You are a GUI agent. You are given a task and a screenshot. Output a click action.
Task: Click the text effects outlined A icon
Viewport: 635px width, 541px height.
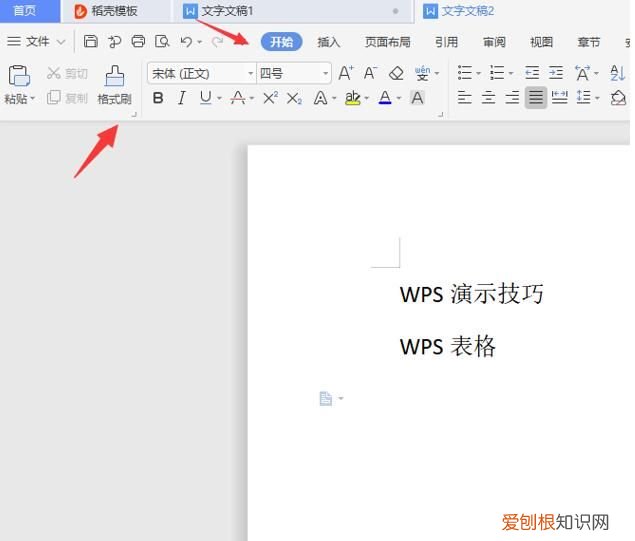pyautogui.click(x=320, y=98)
